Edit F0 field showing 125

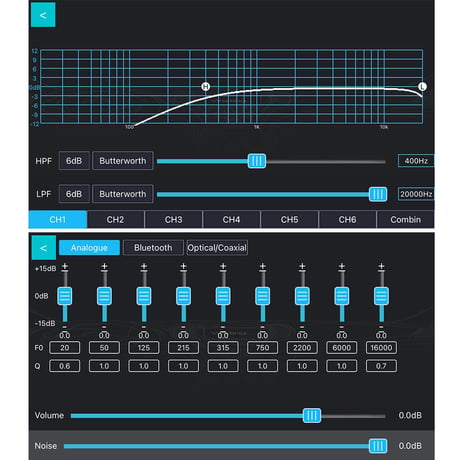click(144, 348)
